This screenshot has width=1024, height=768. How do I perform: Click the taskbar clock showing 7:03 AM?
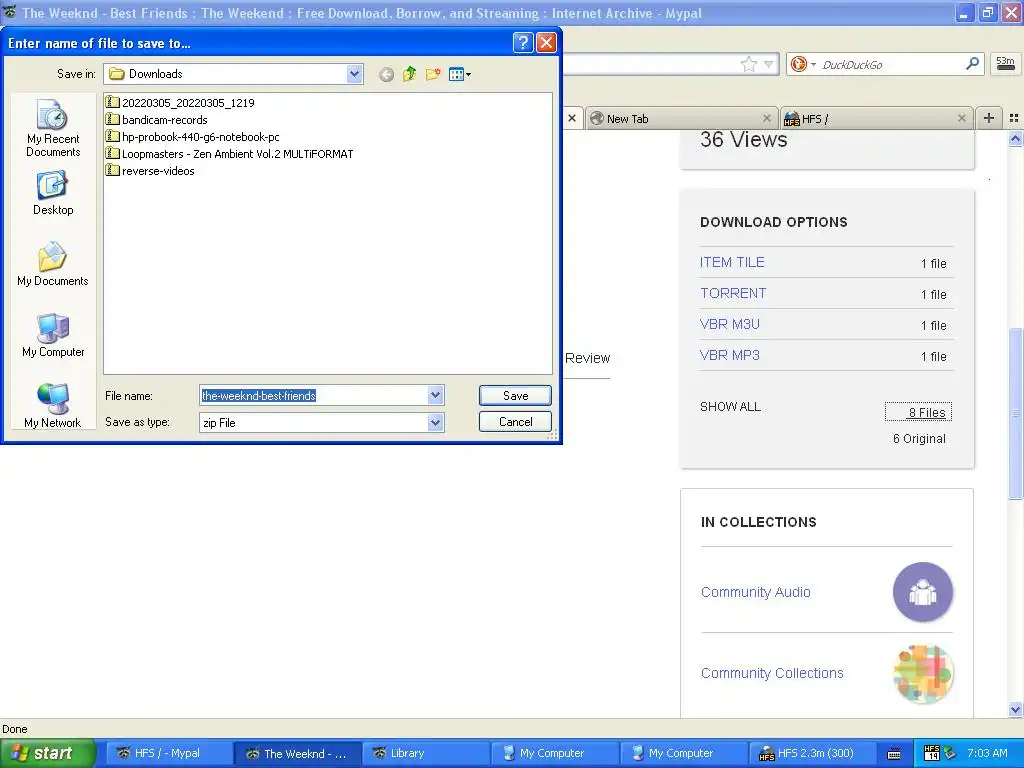pos(987,753)
